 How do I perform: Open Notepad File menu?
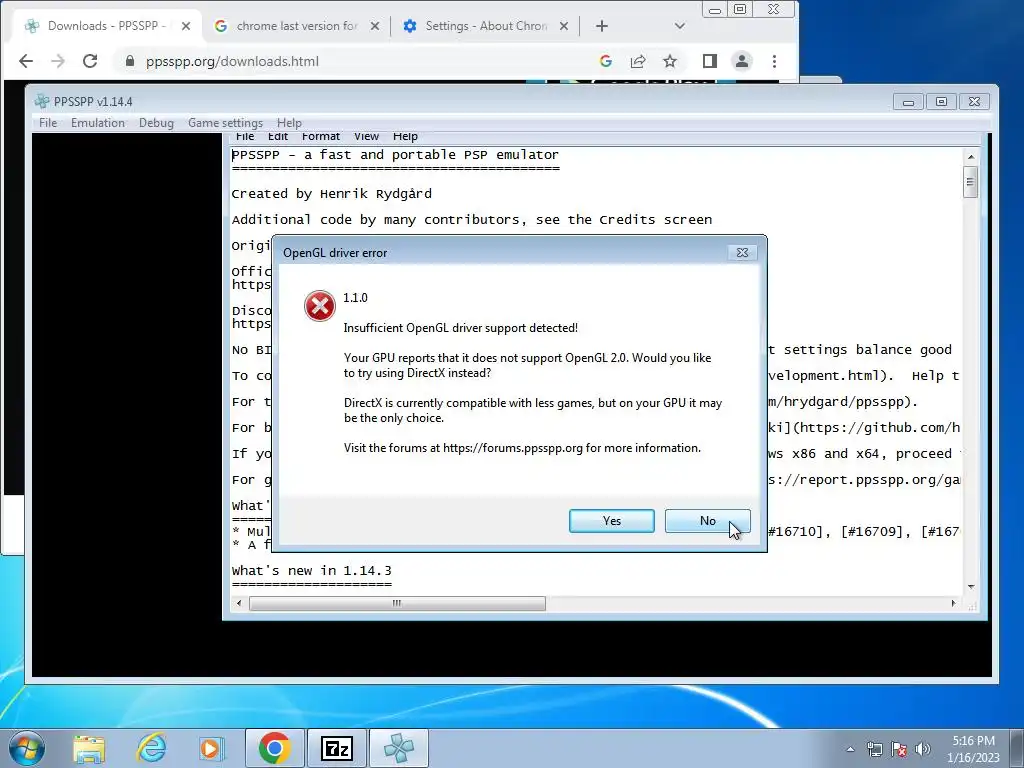(x=245, y=136)
